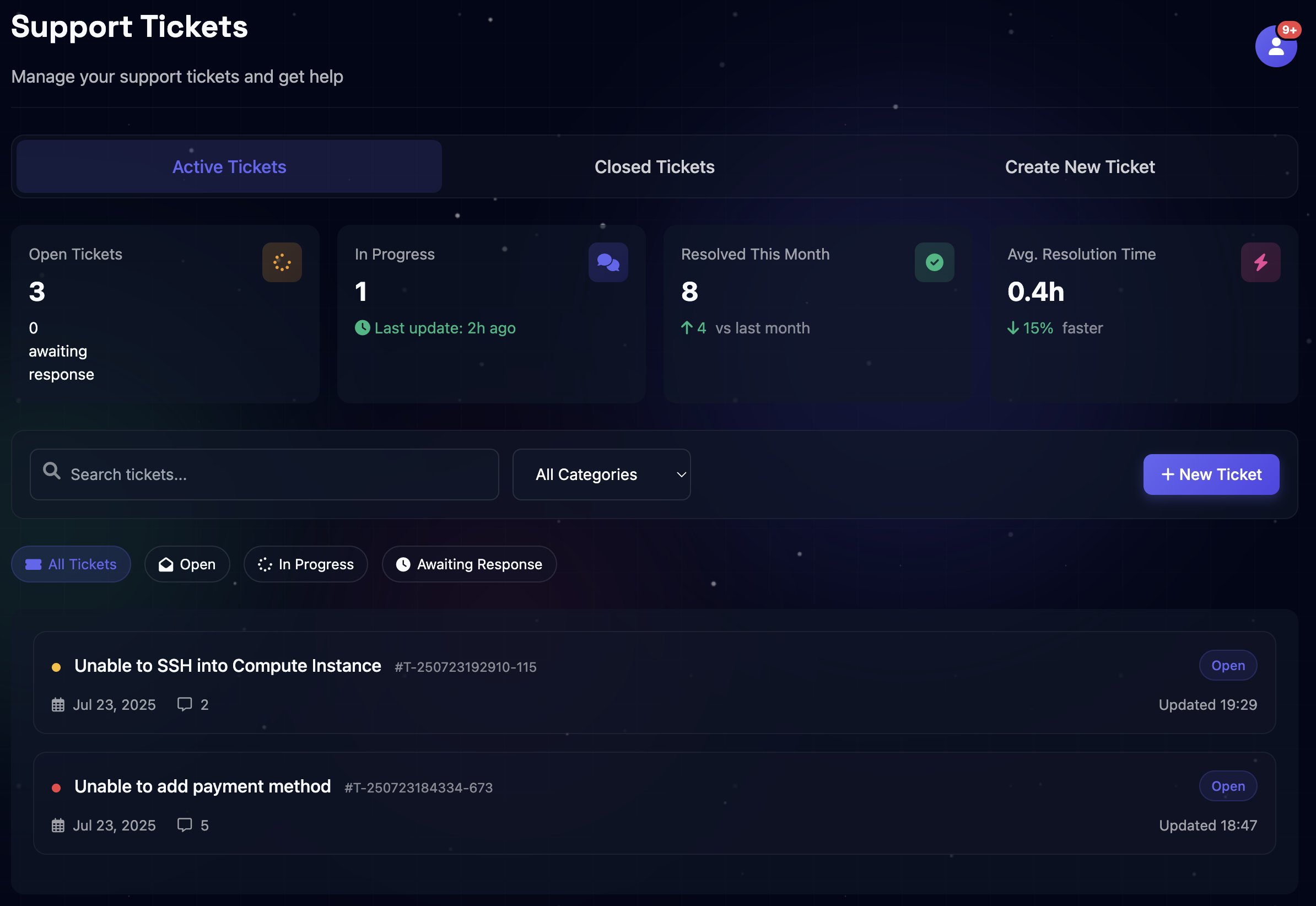Image resolution: width=1316 pixels, height=906 pixels.
Task: Click the Open status badge on the SSH ticket
Action: (x=1227, y=665)
